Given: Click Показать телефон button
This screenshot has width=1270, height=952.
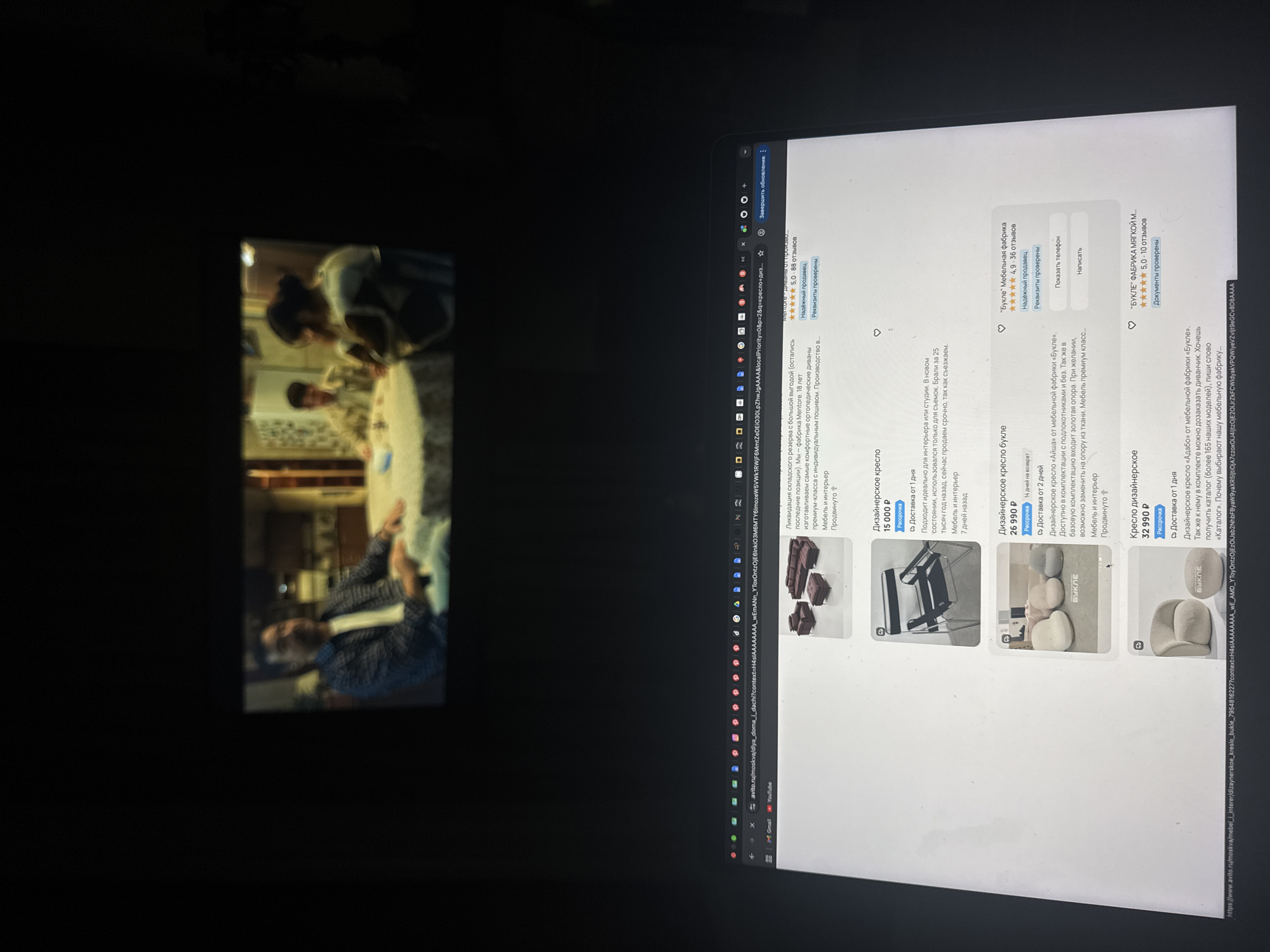Looking at the screenshot, I should pos(1058,262).
